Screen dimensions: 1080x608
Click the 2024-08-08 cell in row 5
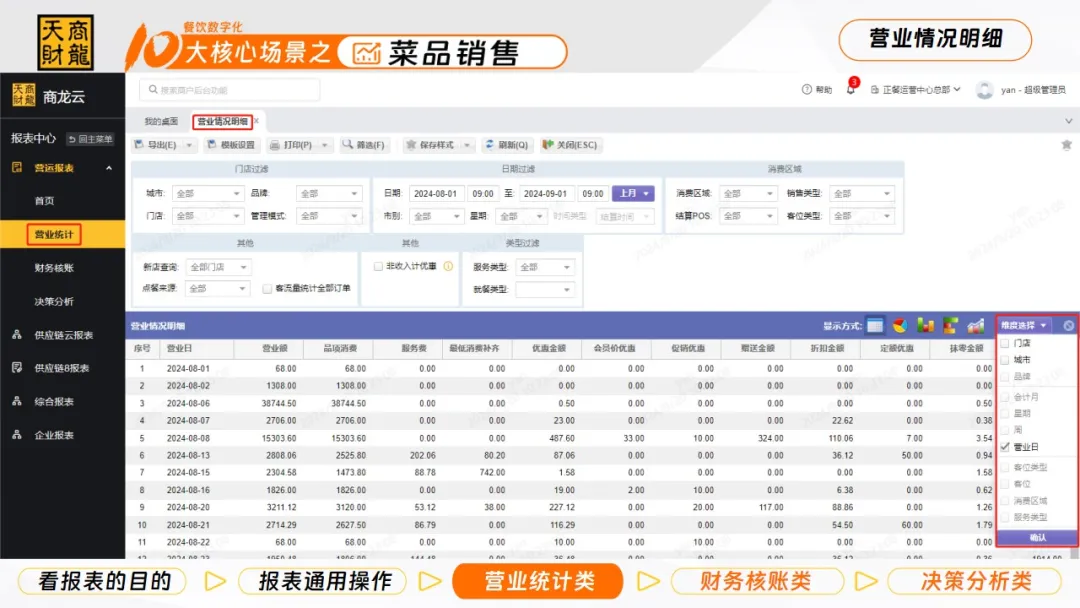188,438
